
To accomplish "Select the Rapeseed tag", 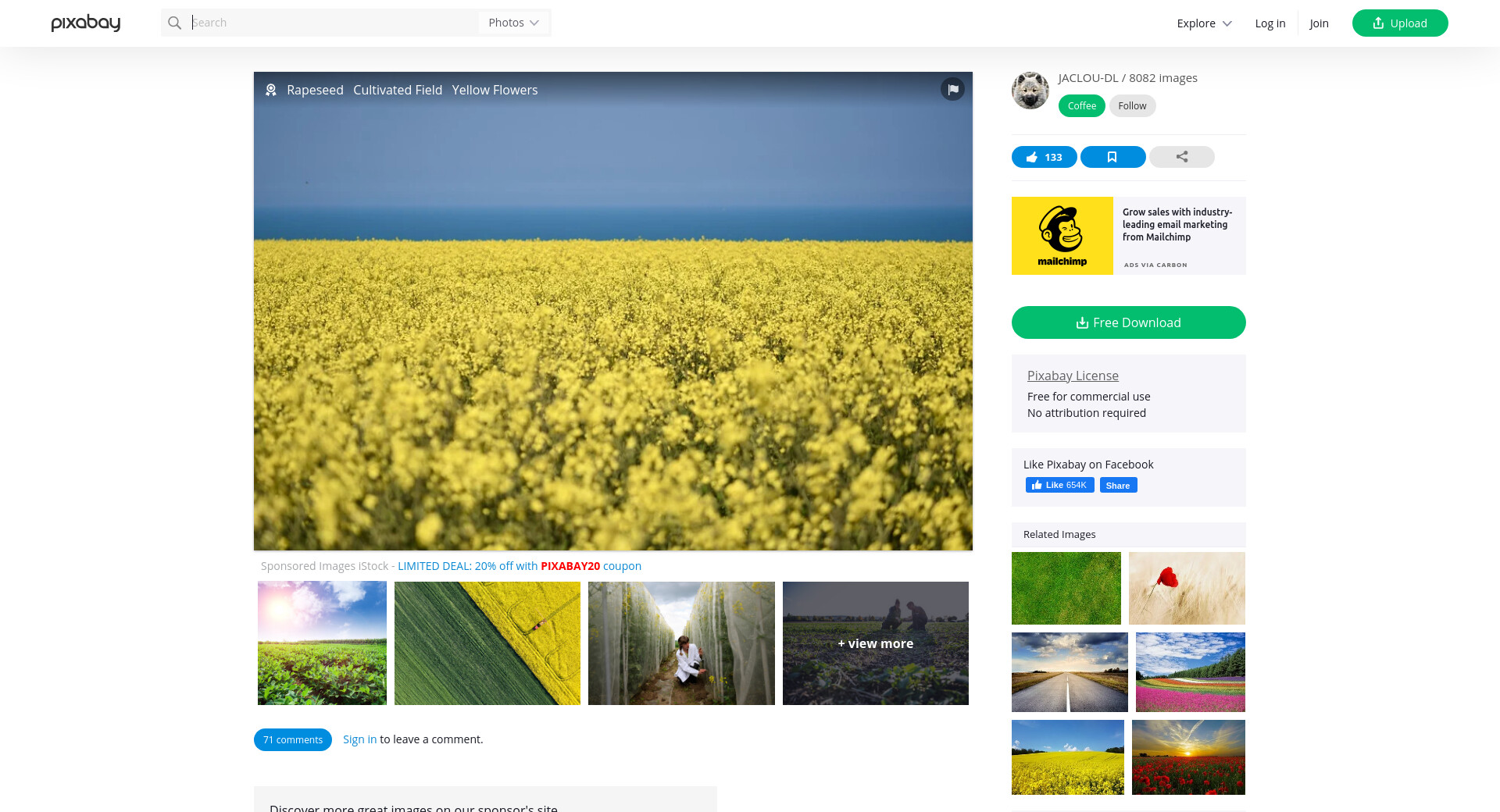I will pyautogui.click(x=315, y=90).
